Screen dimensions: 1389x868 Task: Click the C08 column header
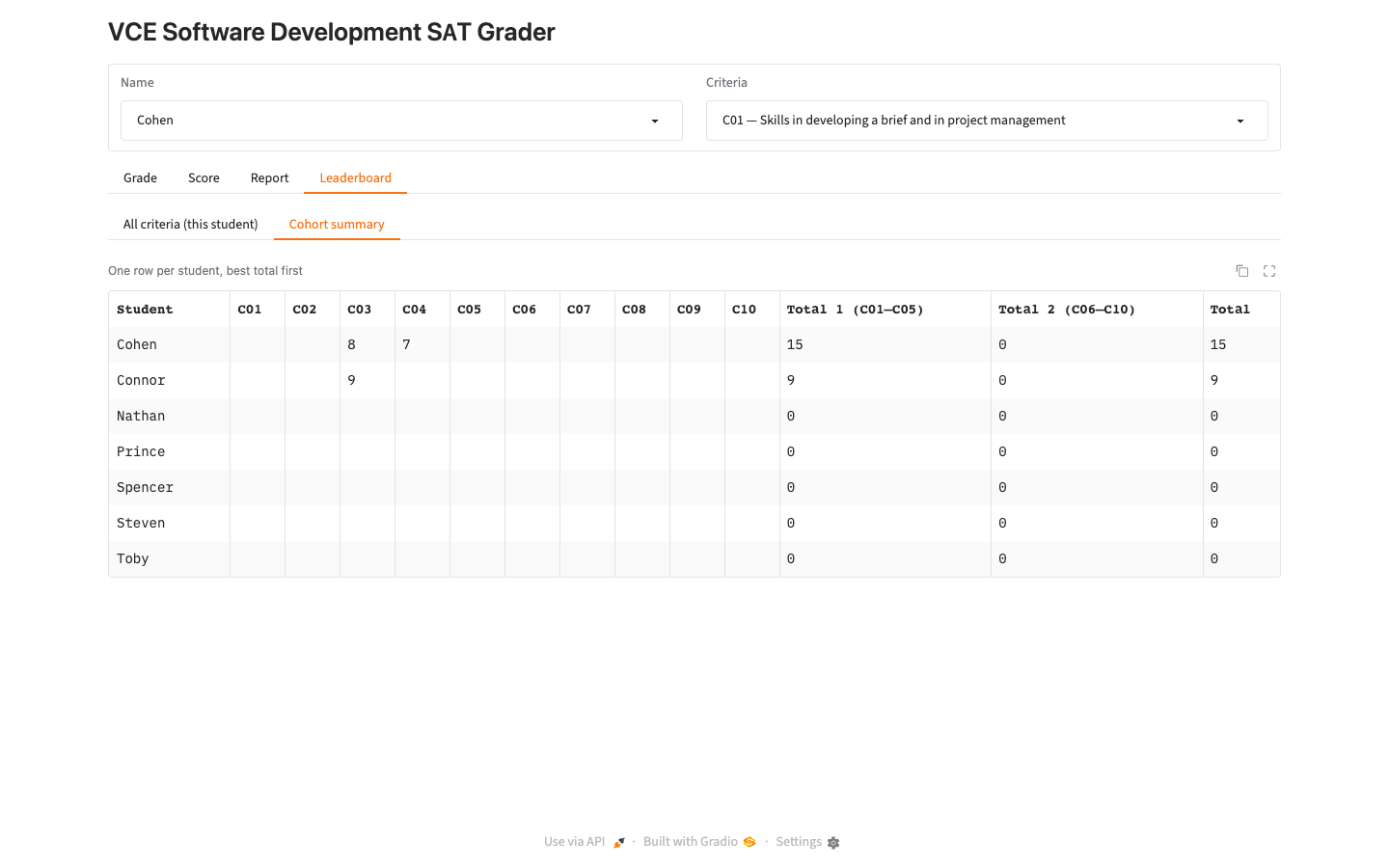pyautogui.click(x=642, y=310)
